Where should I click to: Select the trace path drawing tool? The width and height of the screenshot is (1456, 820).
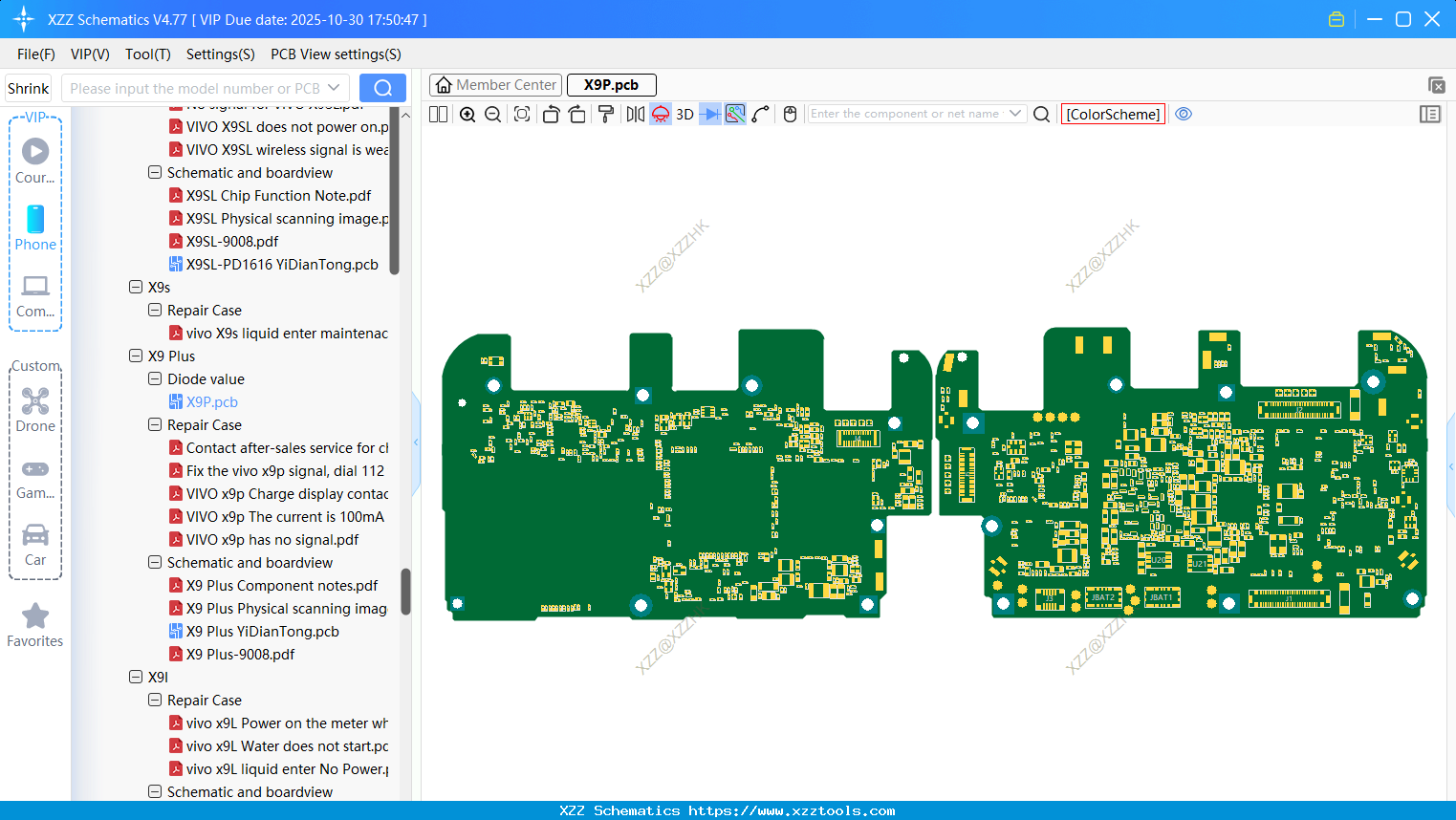[x=761, y=114]
